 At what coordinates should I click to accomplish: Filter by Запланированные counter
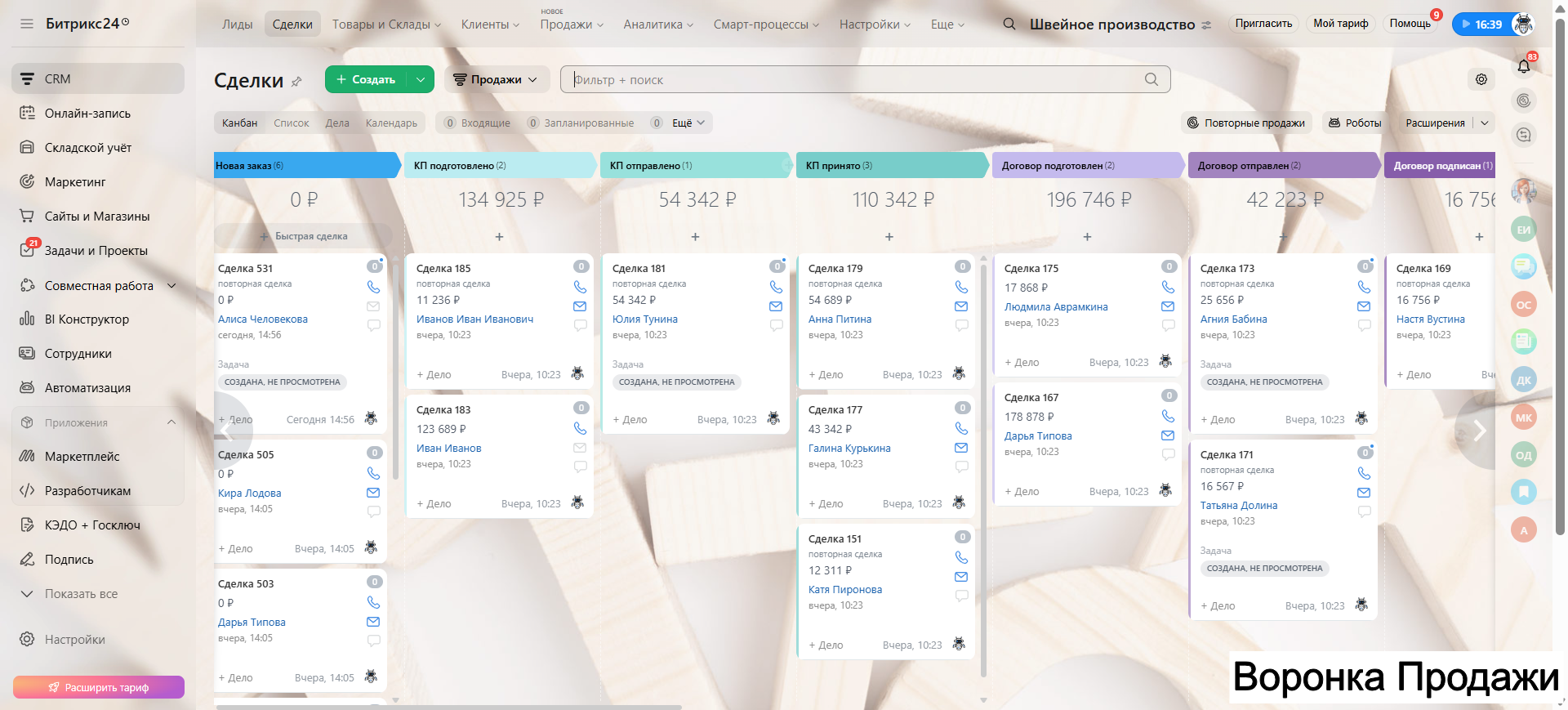581,123
